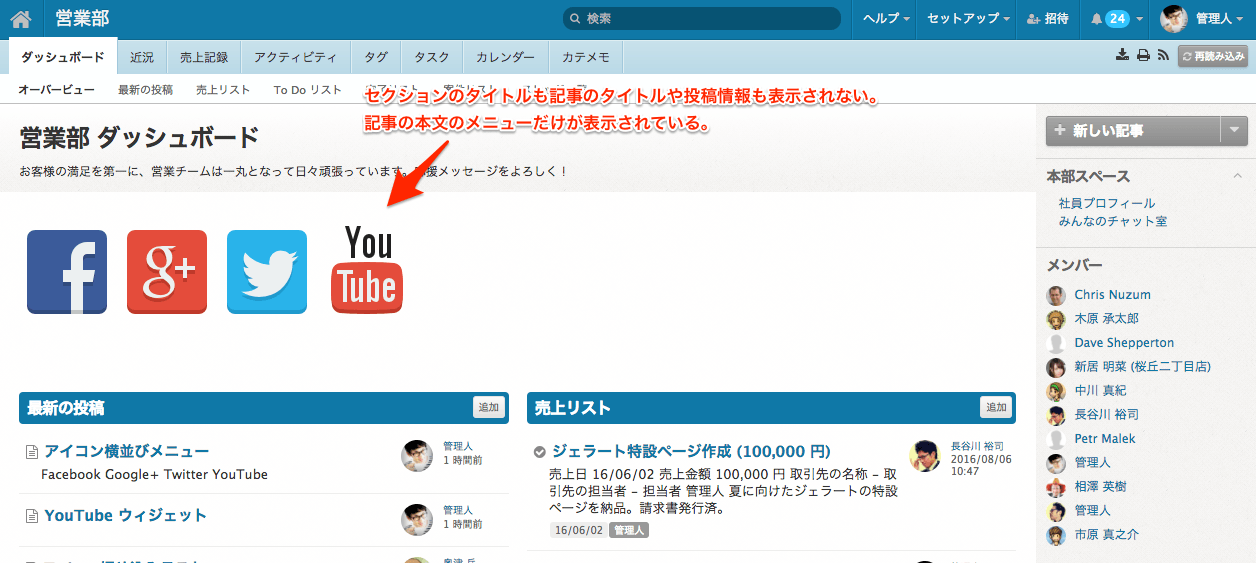The image size is (1256, 563).
Task: Click the Facebook icon
Action: (x=67, y=272)
